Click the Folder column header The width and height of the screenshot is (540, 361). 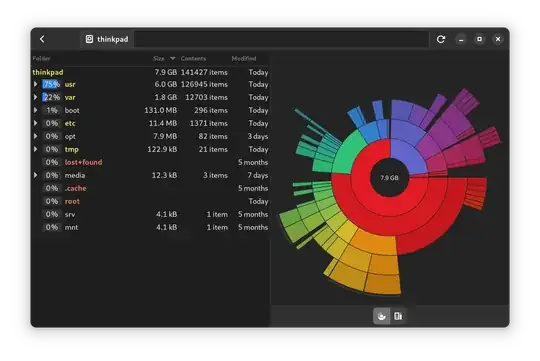point(41,59)
